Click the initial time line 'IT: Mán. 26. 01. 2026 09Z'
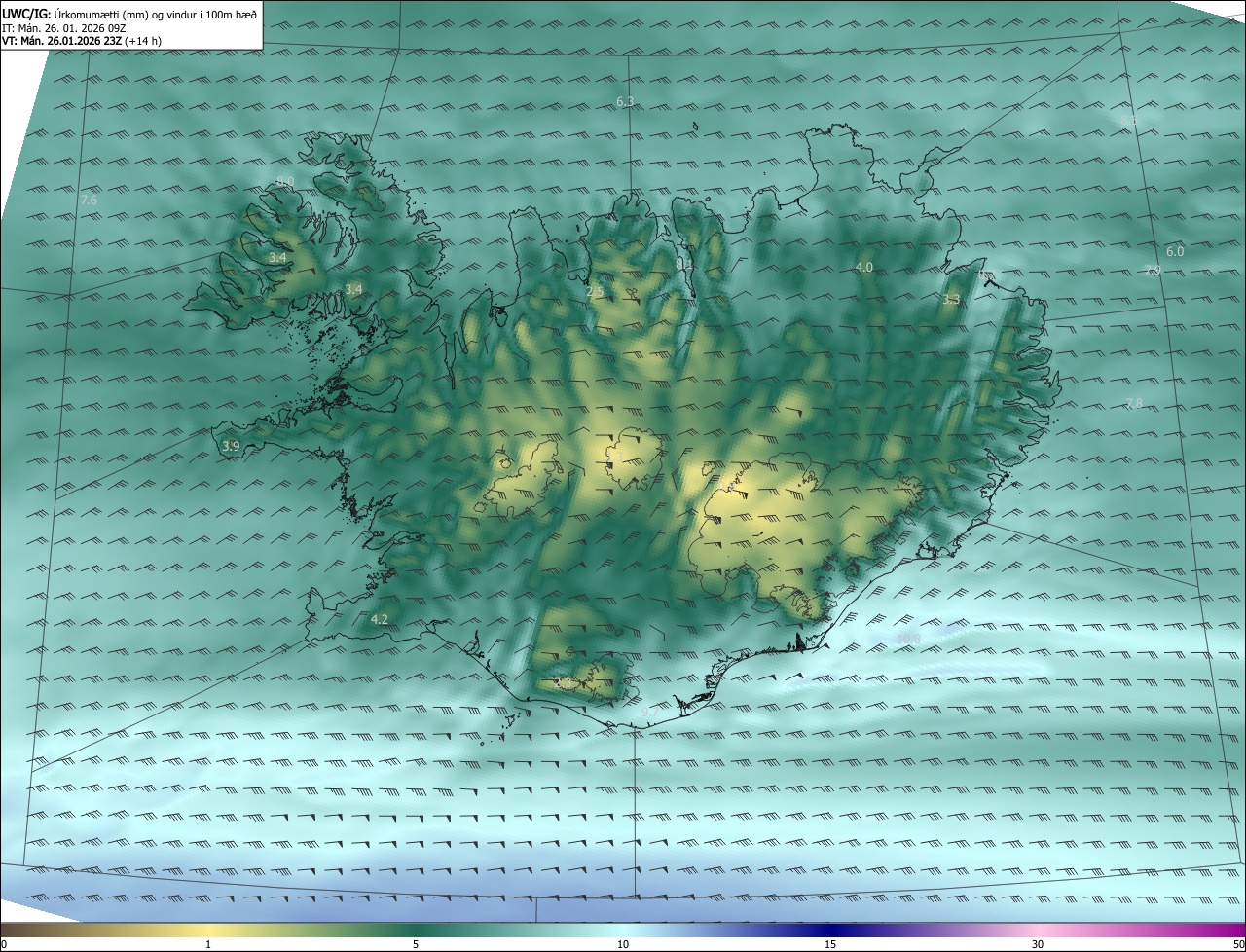 coord(64,28)
